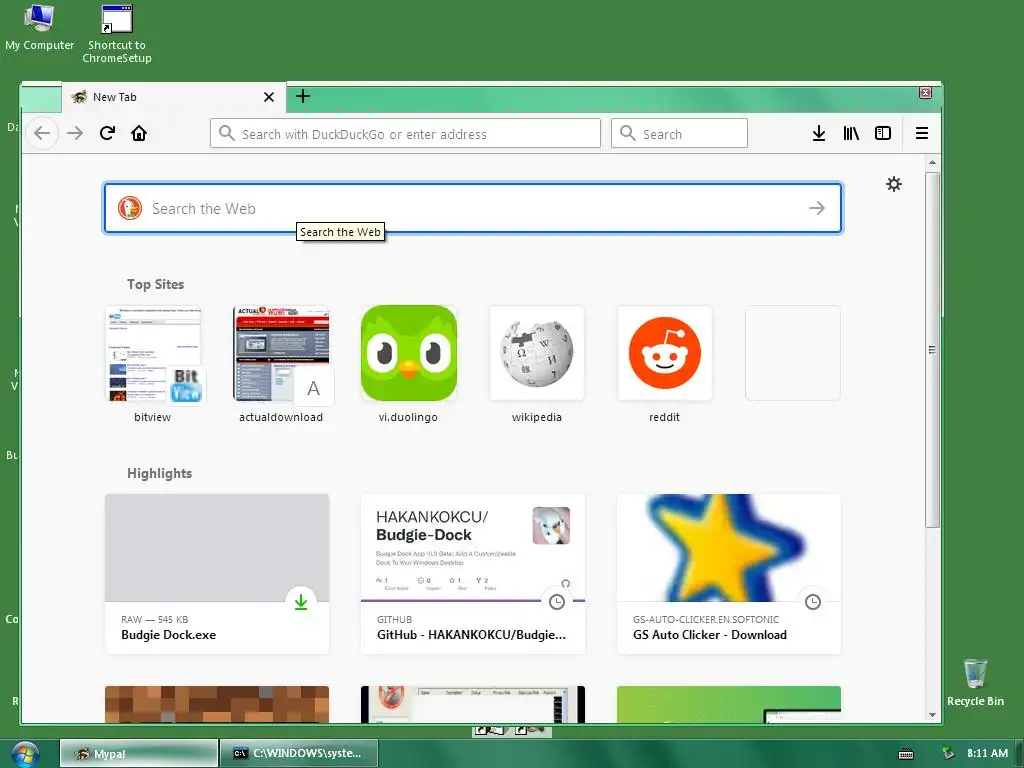Open the Budgie Dock.exe highlight card

pos(217,573)
